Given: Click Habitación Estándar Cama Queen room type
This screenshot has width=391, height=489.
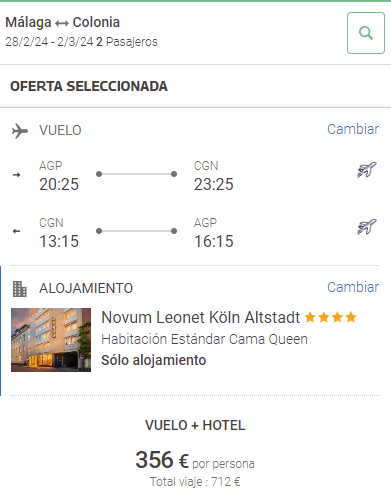Looking at the screenshot, I should pyautogui.click(x=204, y=339).
